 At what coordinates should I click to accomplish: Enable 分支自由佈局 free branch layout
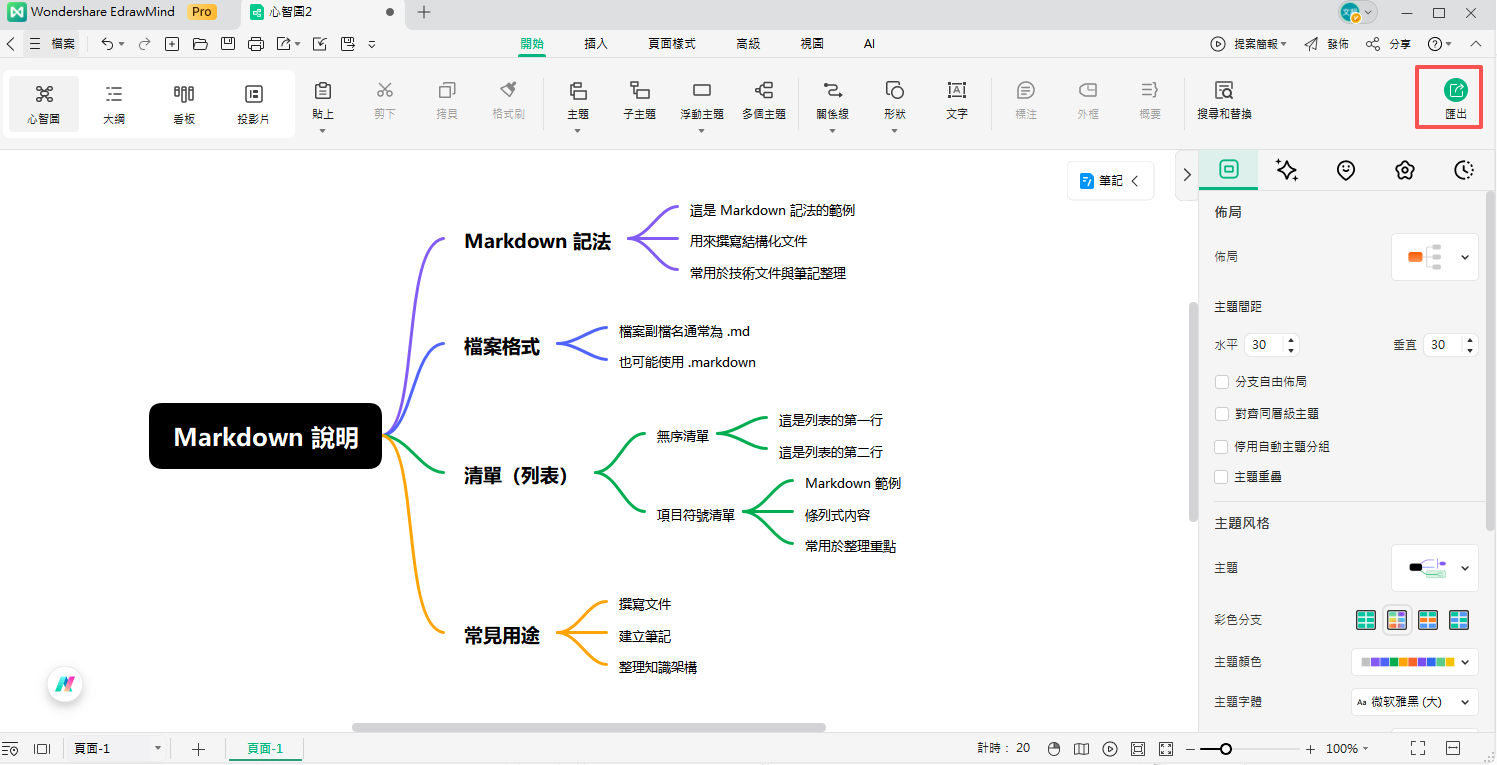coord(1221,381)
